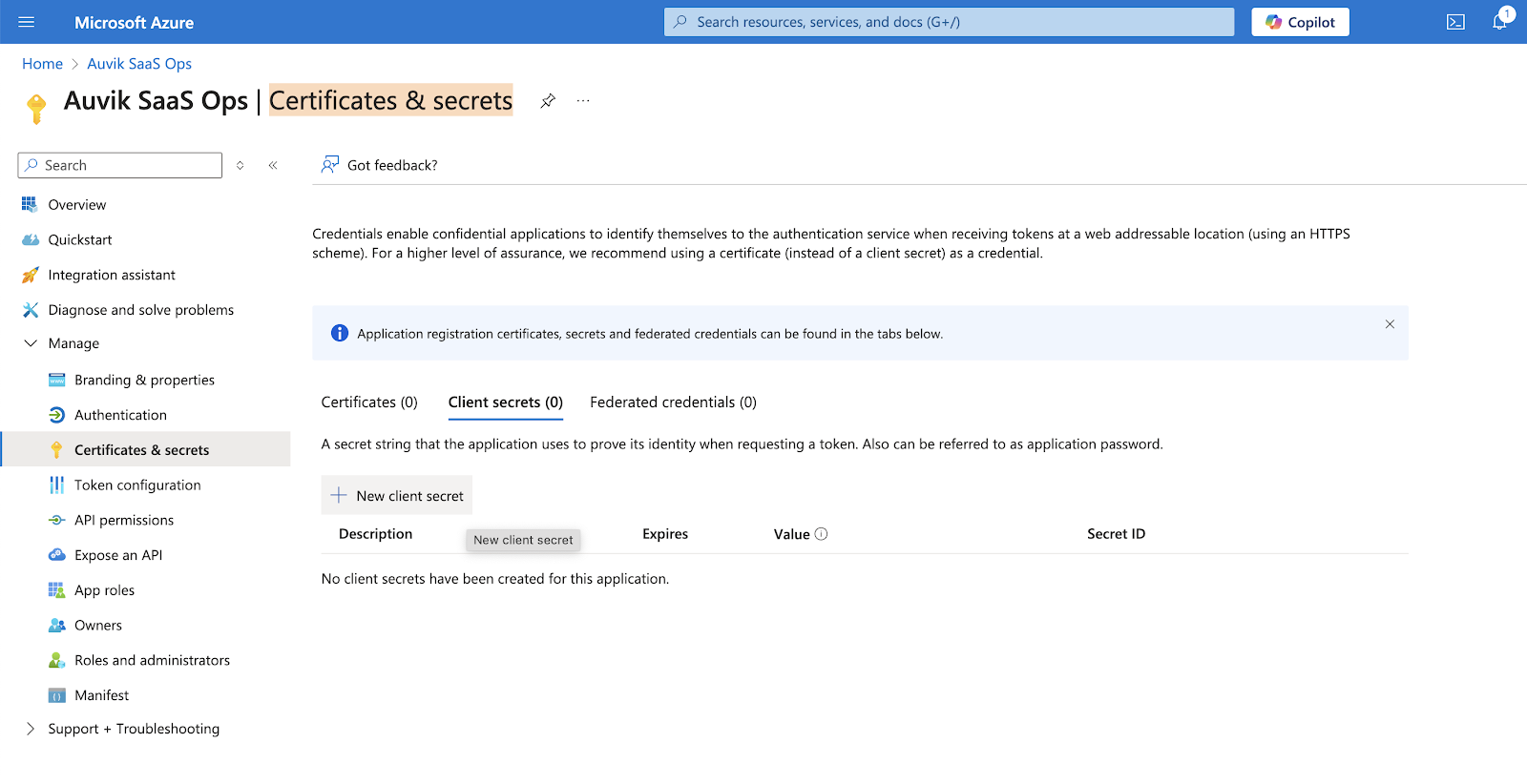This screenshot has width=1527, height=784.
Task: Click the Overview icon in the sidebar
Action: [30, 204]
